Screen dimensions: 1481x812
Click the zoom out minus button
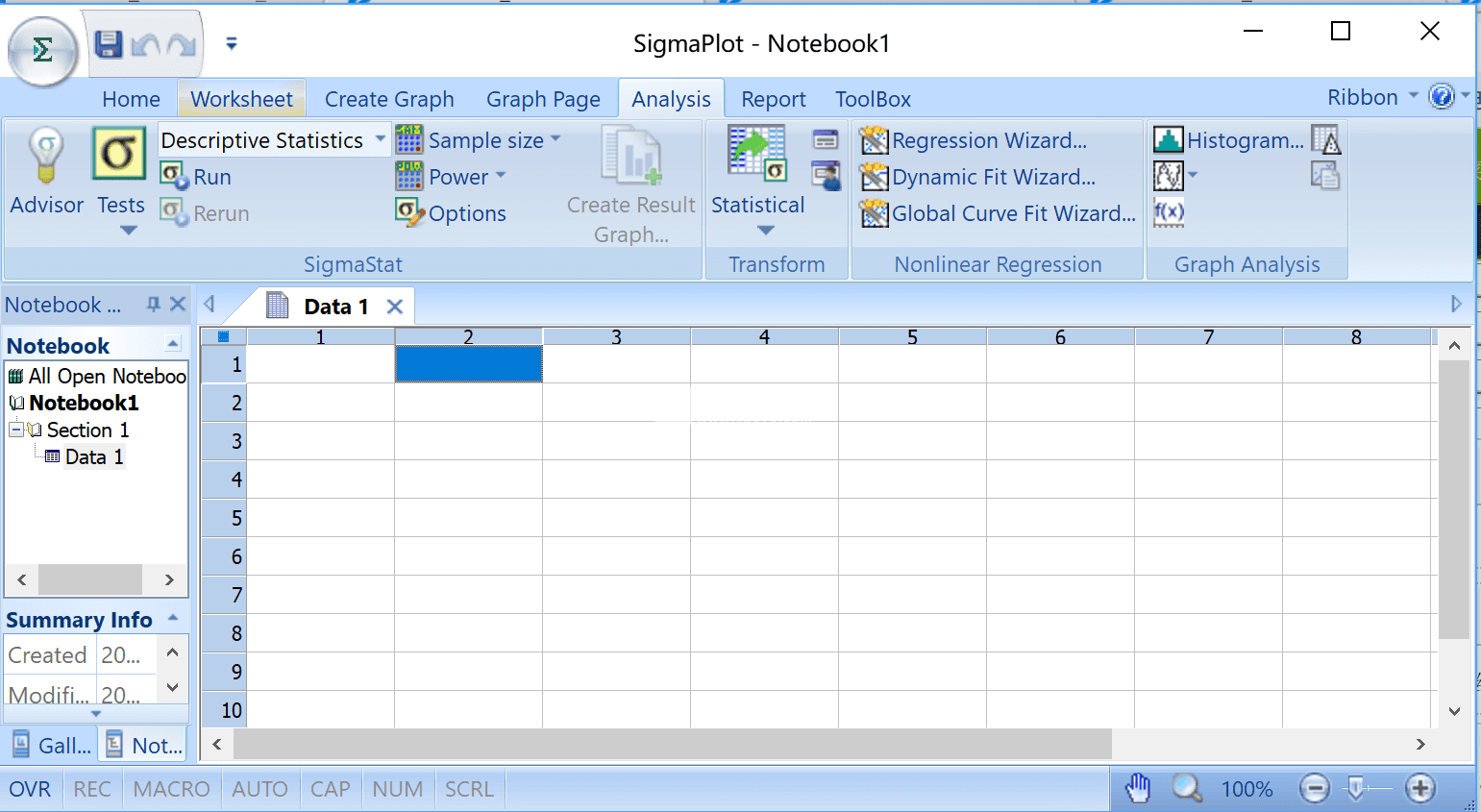coord(1314,789)
